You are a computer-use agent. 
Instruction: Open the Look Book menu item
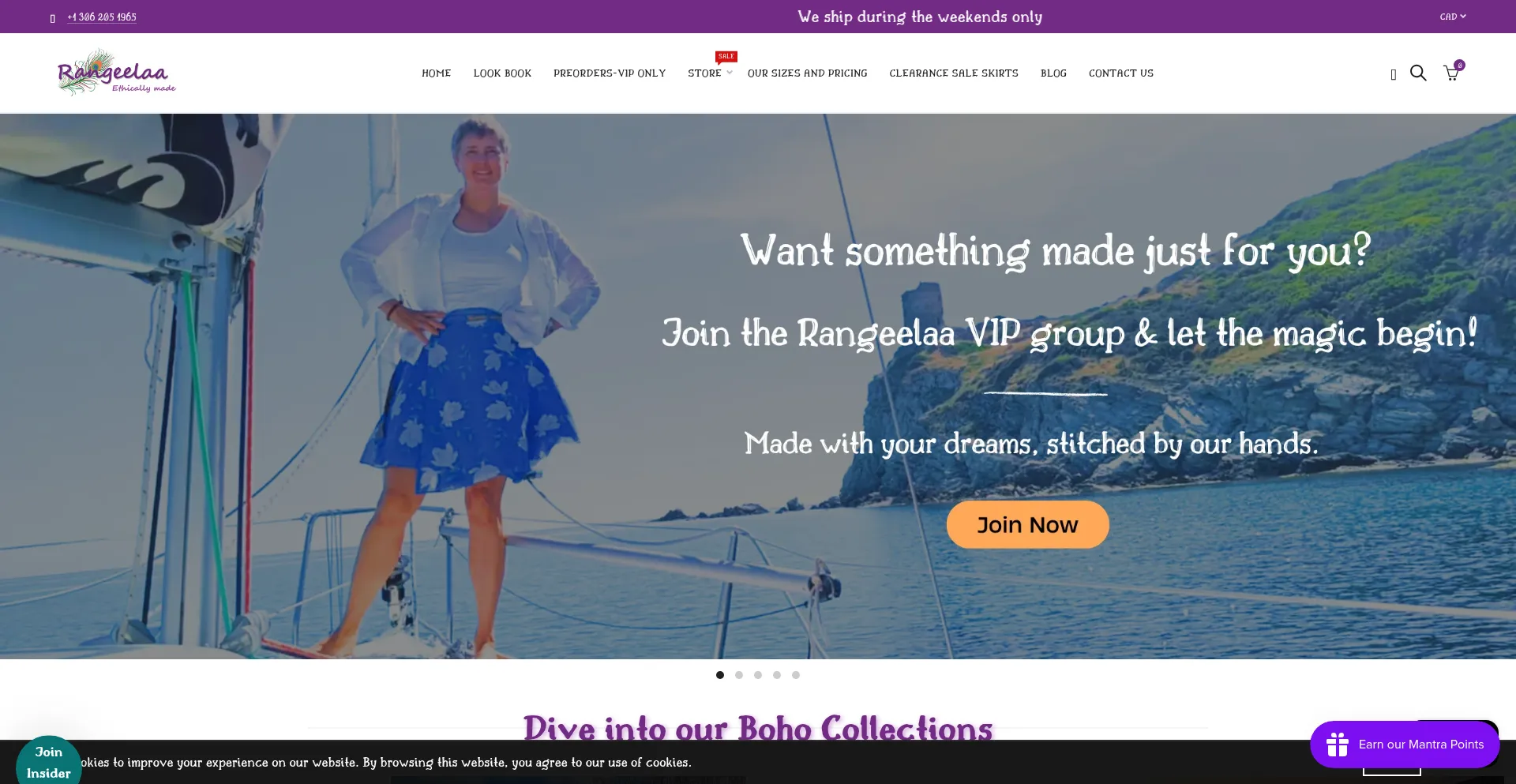click(x=502, y=73)
